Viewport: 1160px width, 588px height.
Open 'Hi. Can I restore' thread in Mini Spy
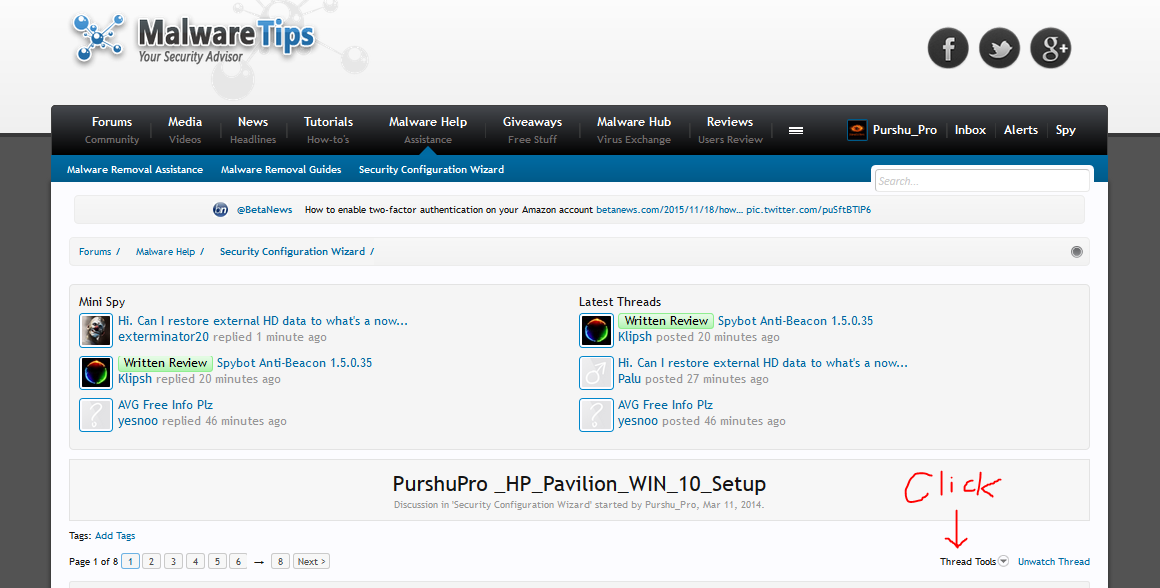[263, 321]
